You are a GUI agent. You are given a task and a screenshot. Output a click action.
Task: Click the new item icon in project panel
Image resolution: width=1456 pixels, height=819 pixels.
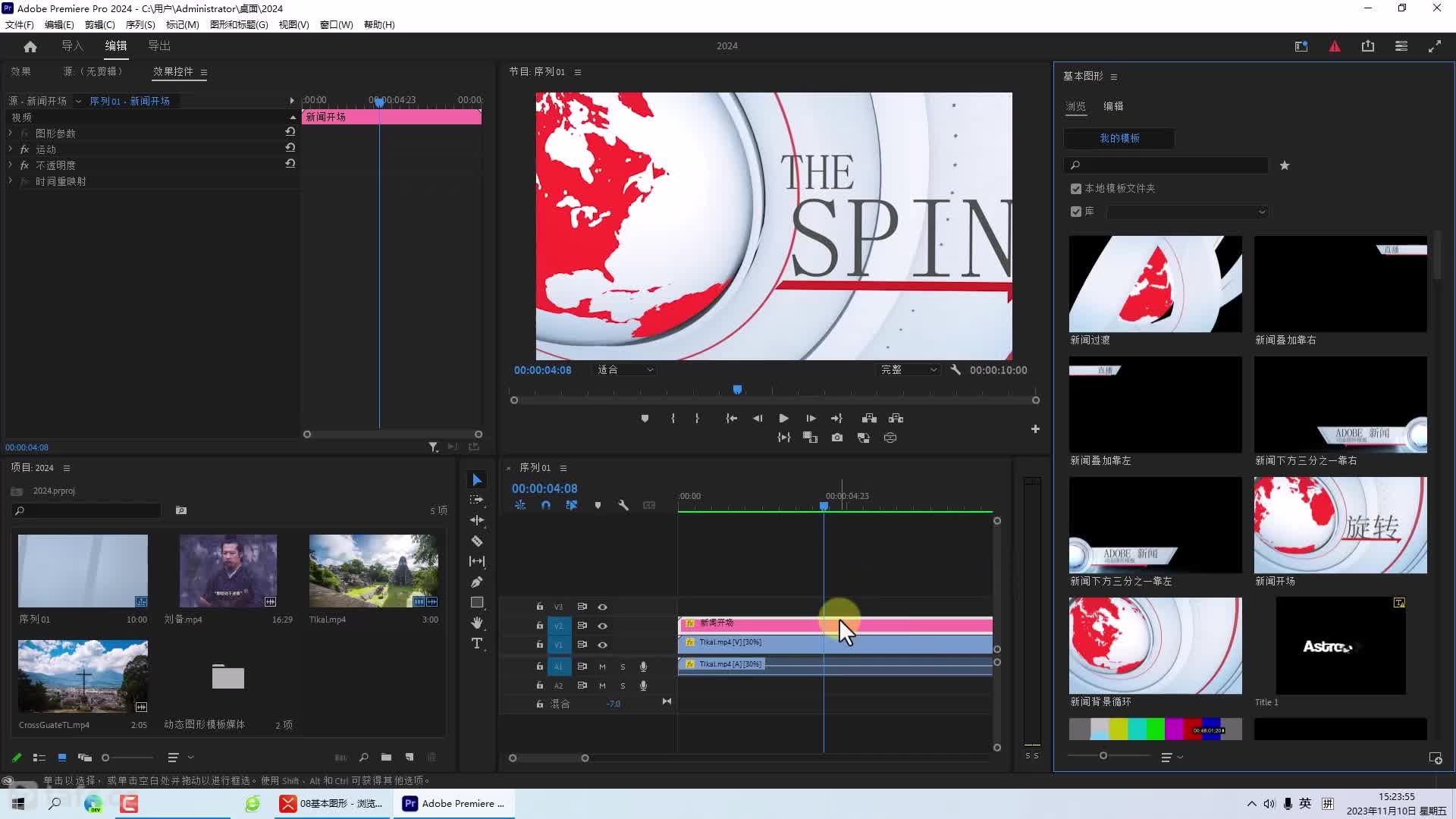tap(409, 757)
